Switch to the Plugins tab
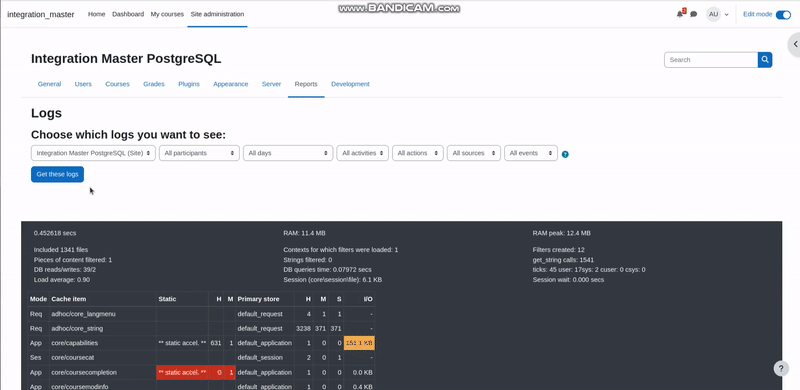Image resolution: width=800 pixels, height=390 pixels. 189,84
